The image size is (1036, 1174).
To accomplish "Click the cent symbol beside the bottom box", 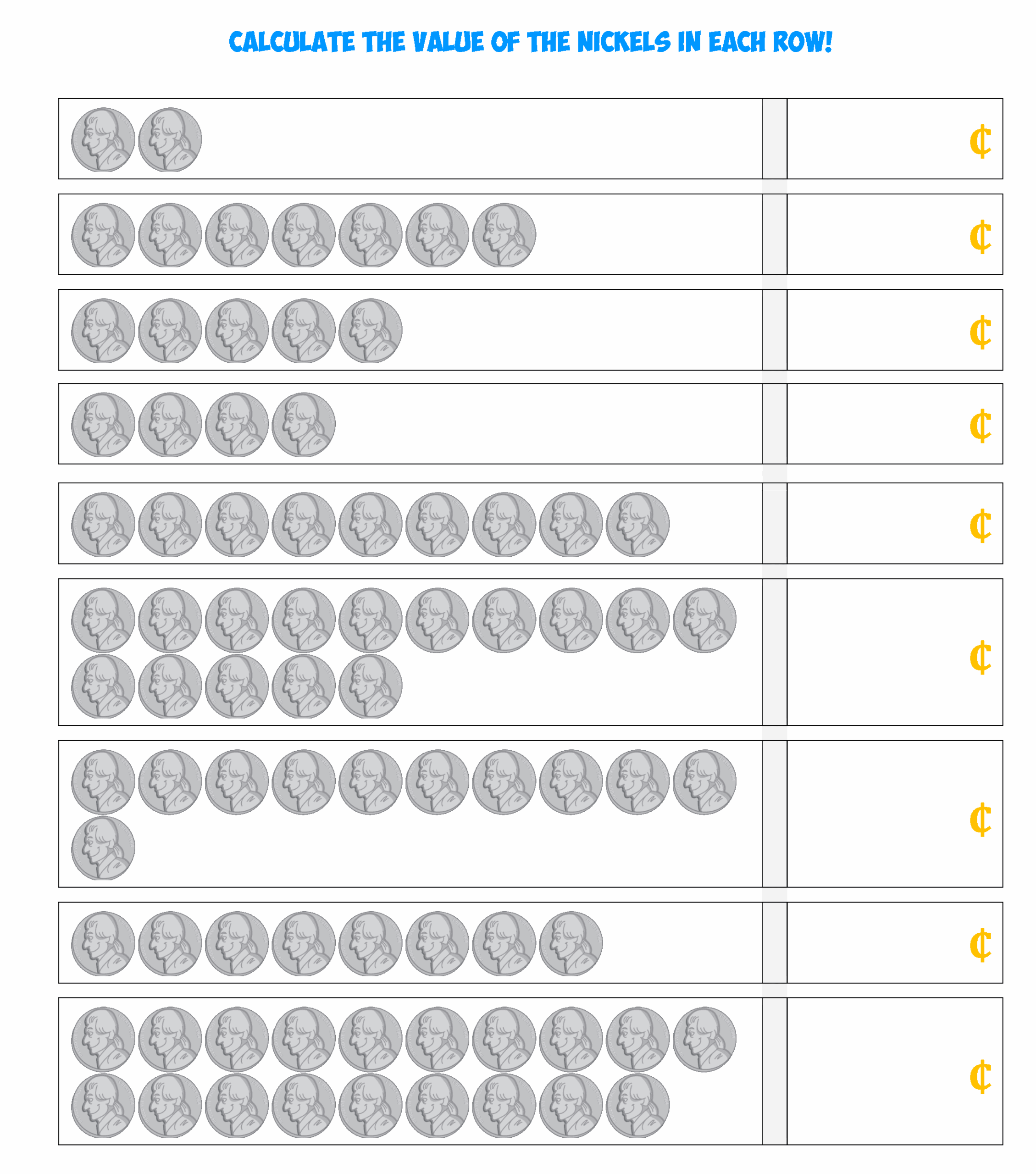I will coord(980,1077).
